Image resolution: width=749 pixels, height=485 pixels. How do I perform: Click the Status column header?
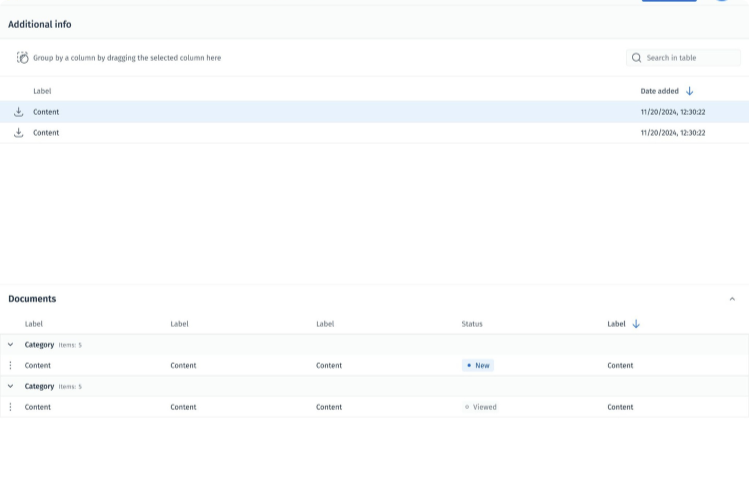(472, 324)
